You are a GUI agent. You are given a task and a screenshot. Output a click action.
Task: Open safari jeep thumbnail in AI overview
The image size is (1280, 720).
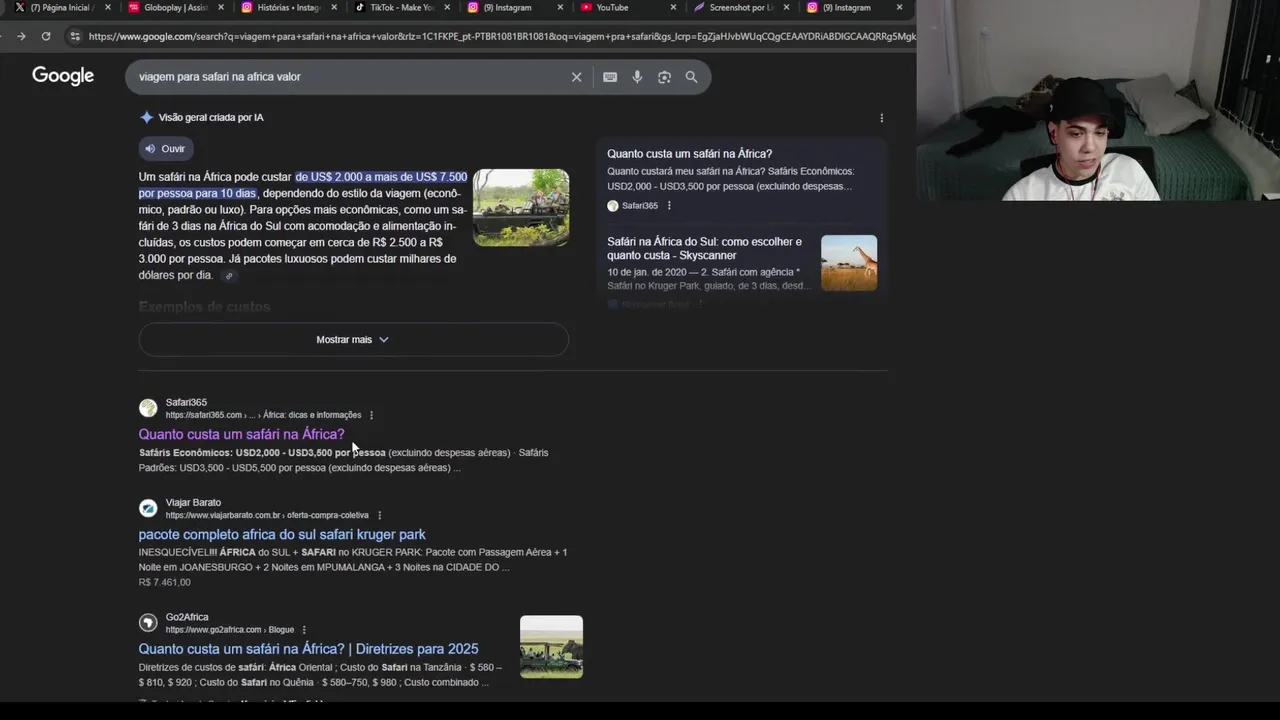pos(521,207)
